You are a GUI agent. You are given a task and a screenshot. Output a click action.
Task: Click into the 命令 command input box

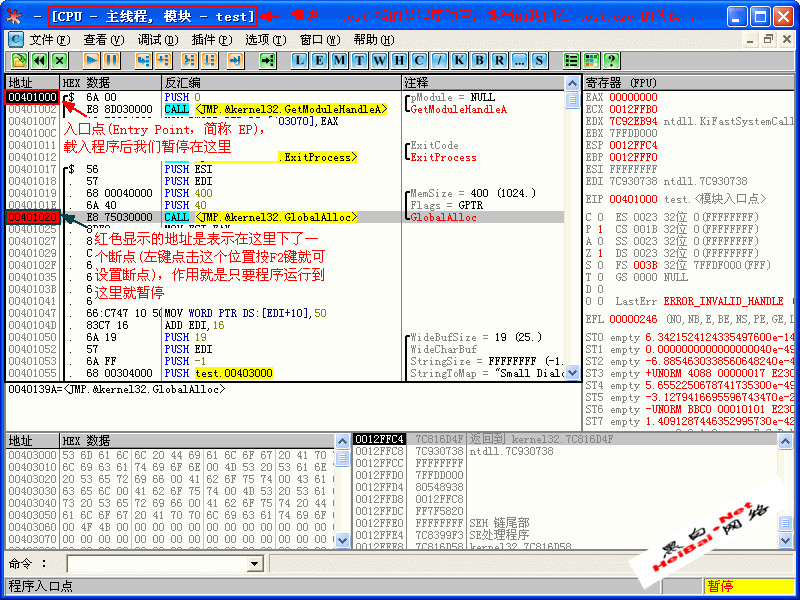point(157,564)
